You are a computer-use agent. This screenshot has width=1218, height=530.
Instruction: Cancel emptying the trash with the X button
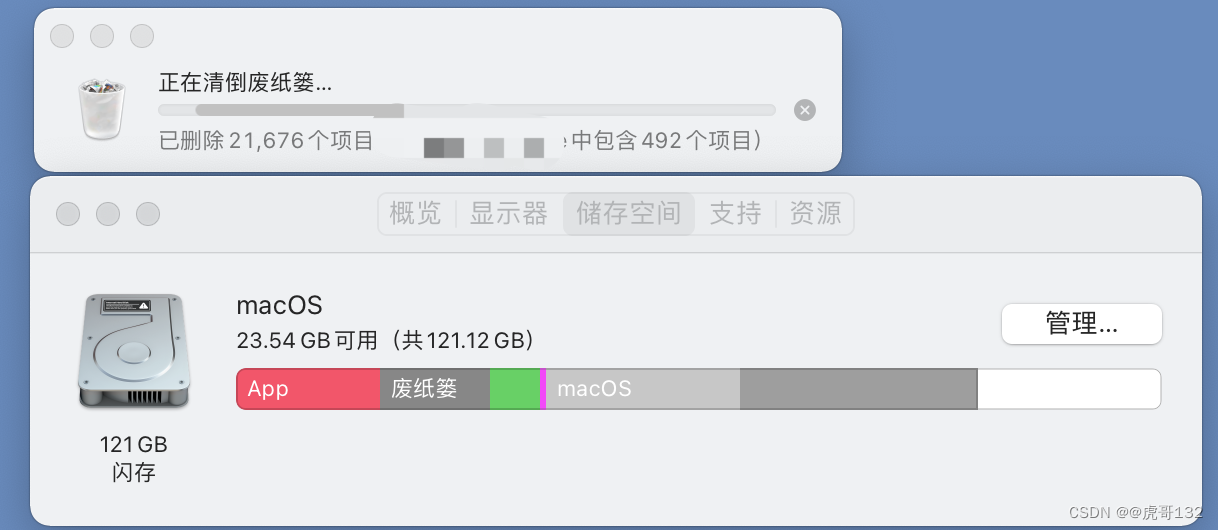pyautogui.click(x=805, y=110)
